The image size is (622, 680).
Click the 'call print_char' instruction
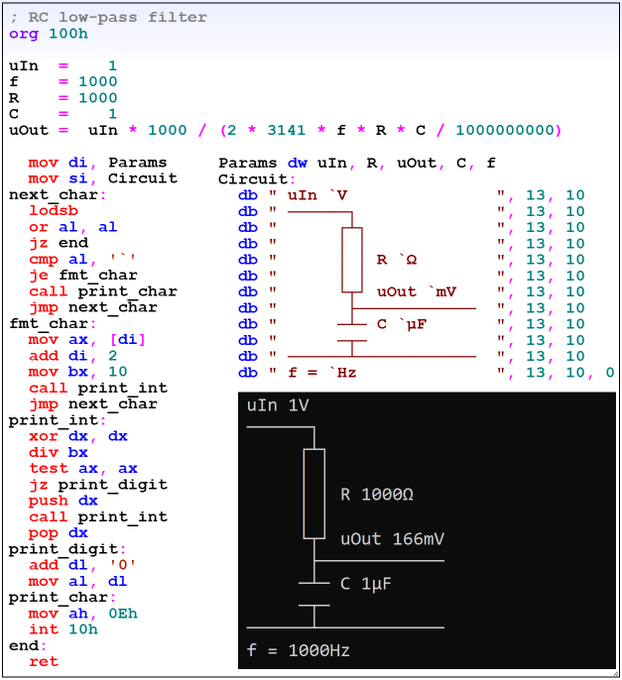pyautogui.click(x=103, y=291)
